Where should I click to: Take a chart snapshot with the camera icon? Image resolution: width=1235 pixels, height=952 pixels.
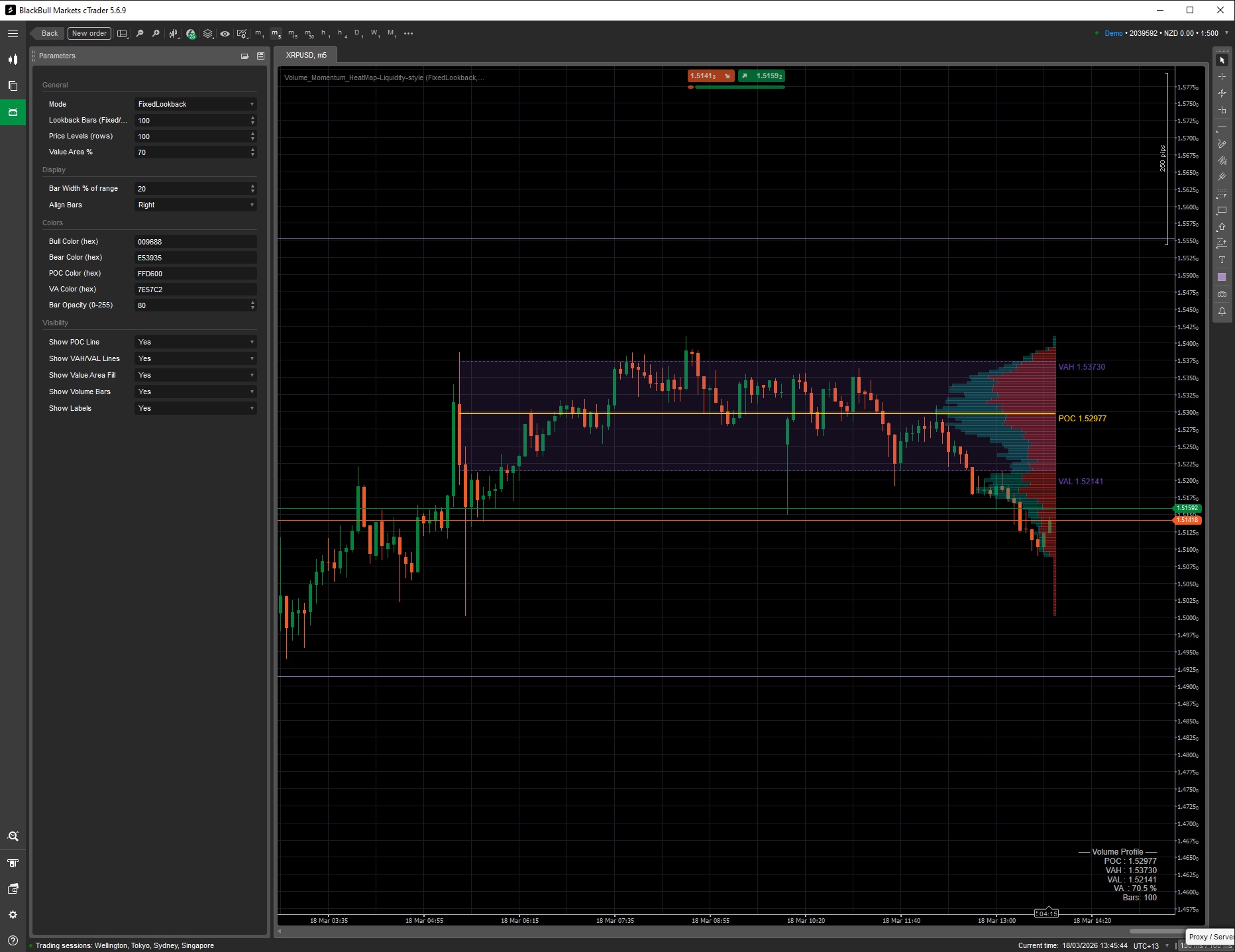tap(1222, 293)
